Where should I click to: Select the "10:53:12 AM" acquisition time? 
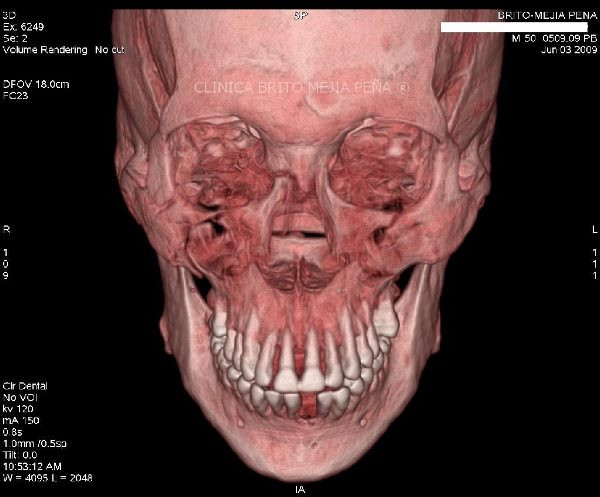click(x=30, y=465)
